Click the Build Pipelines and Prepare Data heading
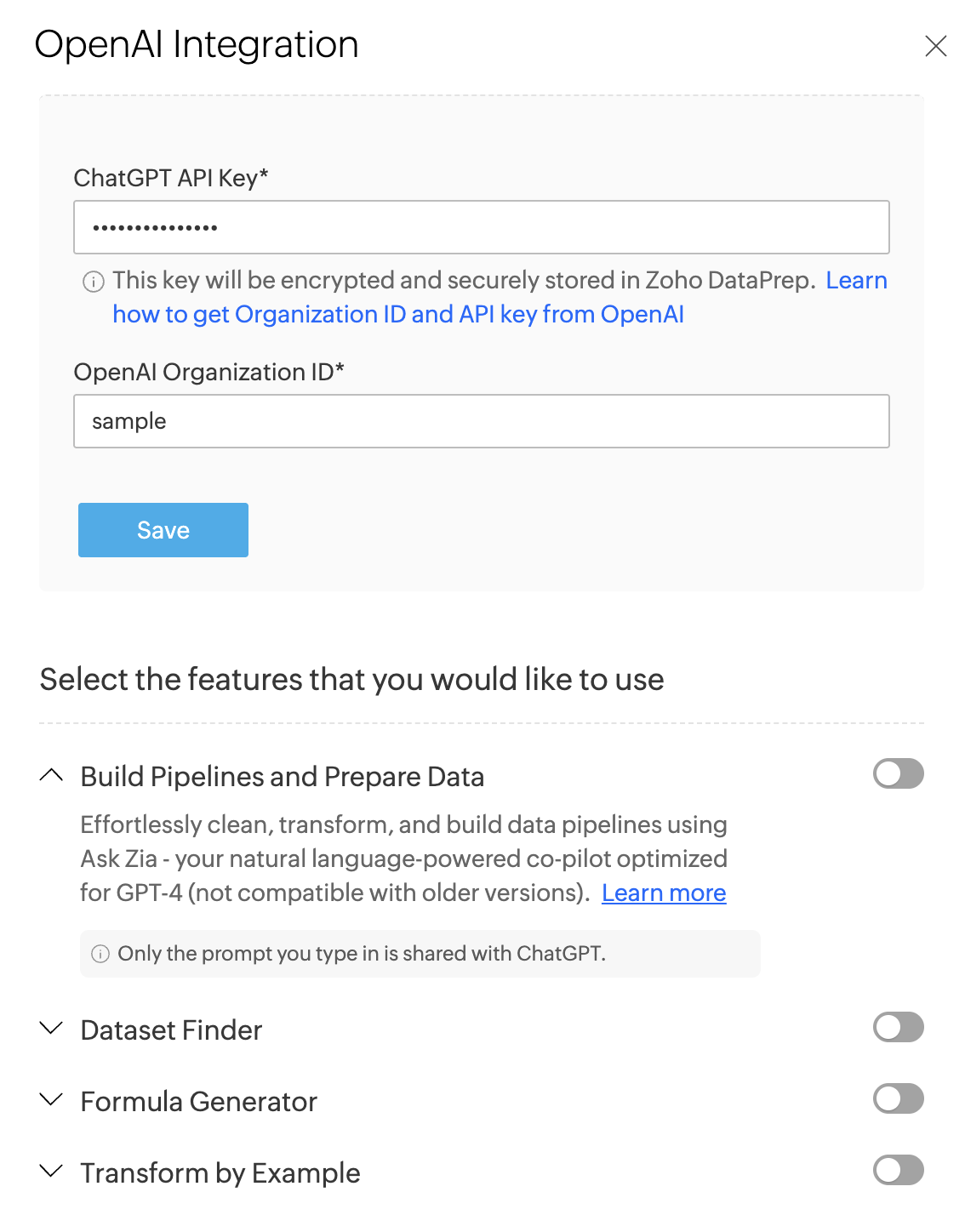This screenshot has height=1232, width=965. (282, 777)
